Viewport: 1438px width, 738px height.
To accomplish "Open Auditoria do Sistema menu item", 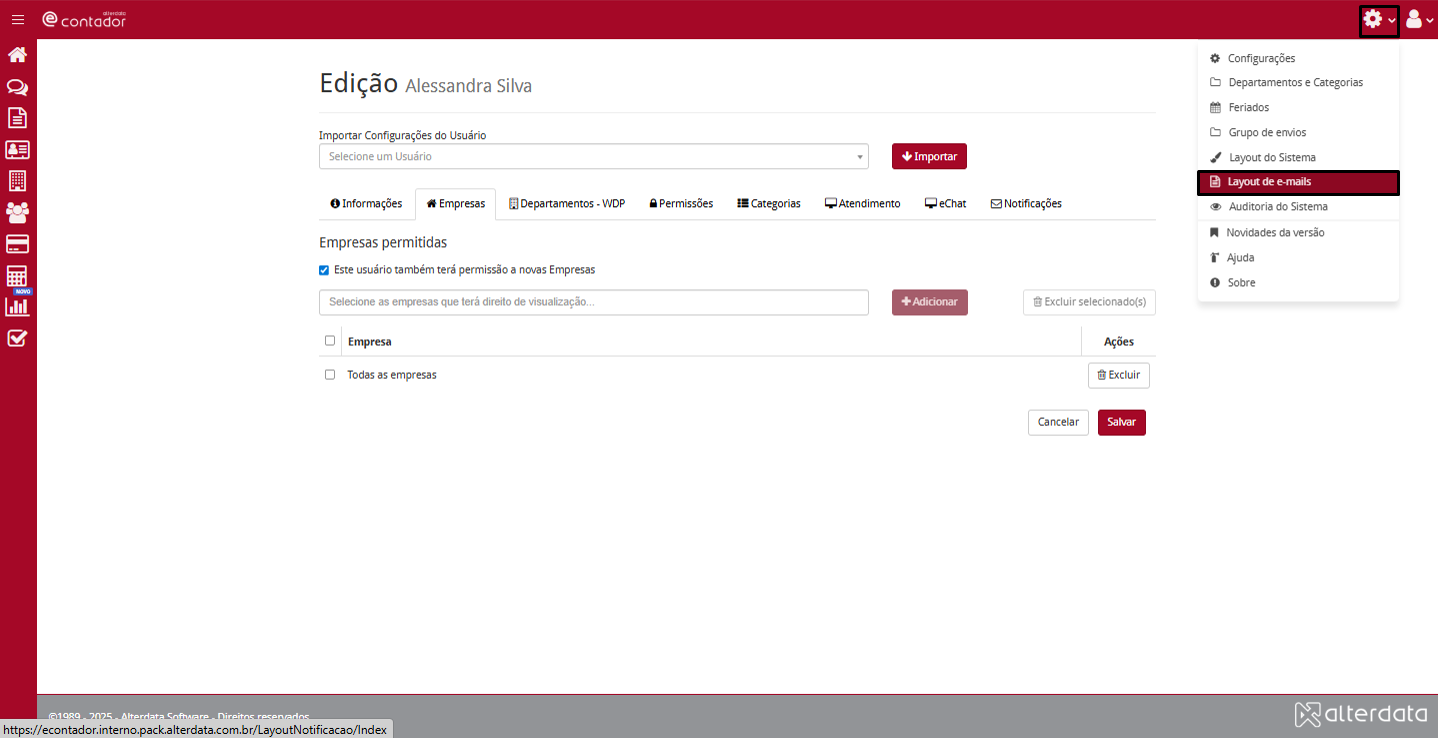I will pyautogui.click(x=1298, y=207).
